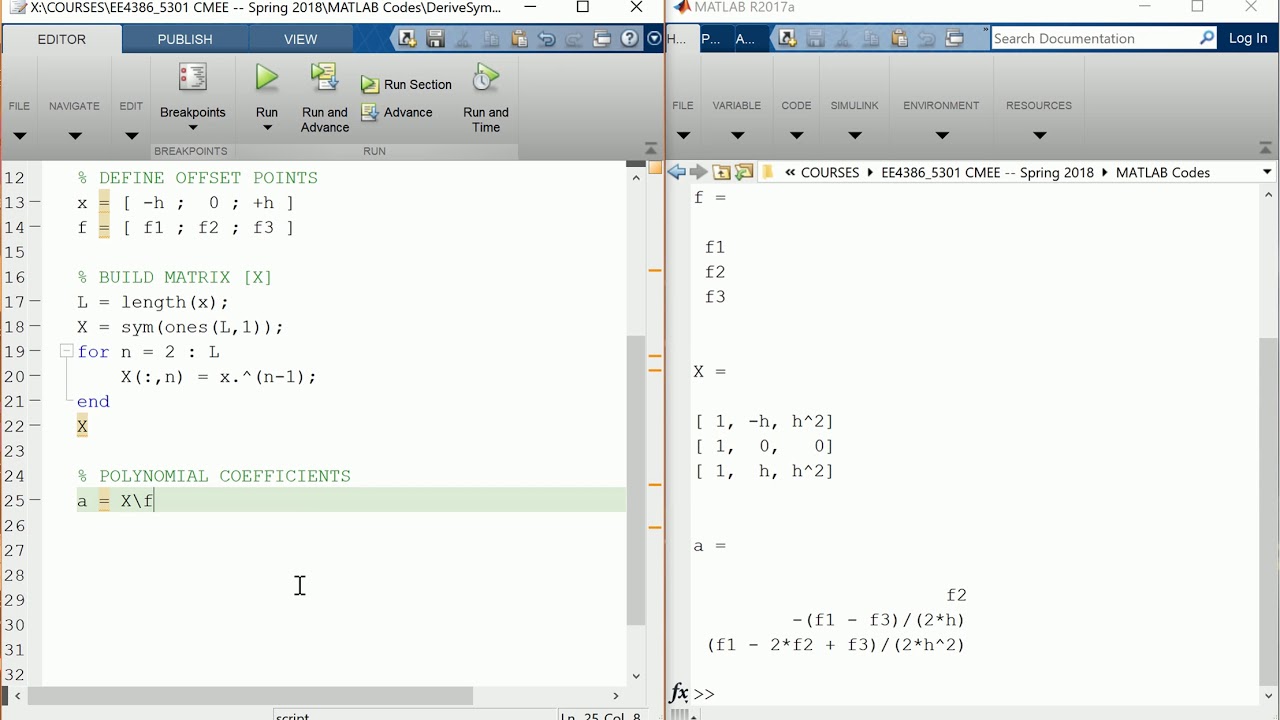Expand the CODE section dropdown
The width and height of the screenshot is (1280, 720).
pos(796,136)
